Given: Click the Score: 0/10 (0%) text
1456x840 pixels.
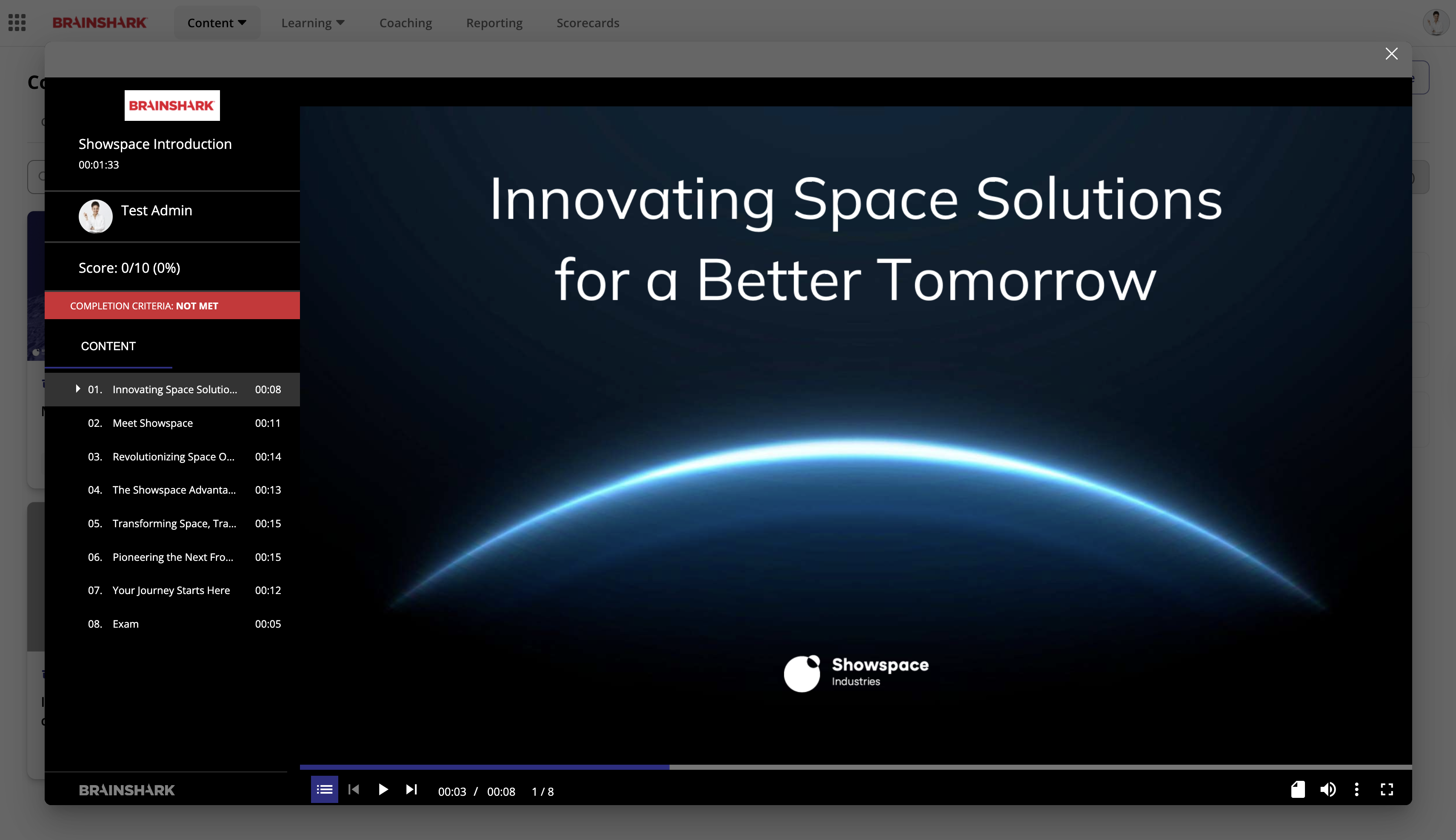Looking at the screenshot, I should click(x=129, y=268).
